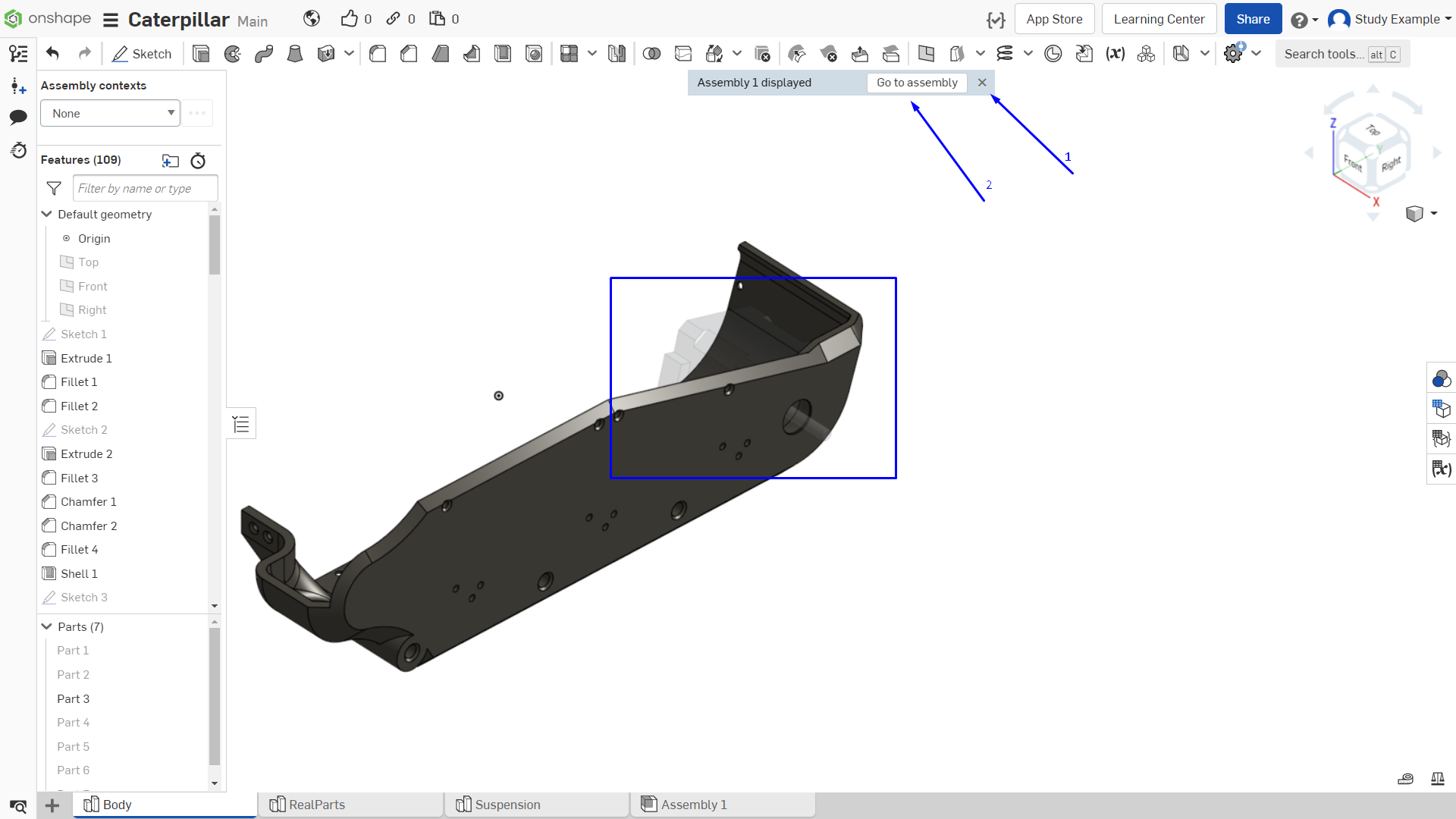Expand the sheet metal tools dropdown

pos(1204,54)
